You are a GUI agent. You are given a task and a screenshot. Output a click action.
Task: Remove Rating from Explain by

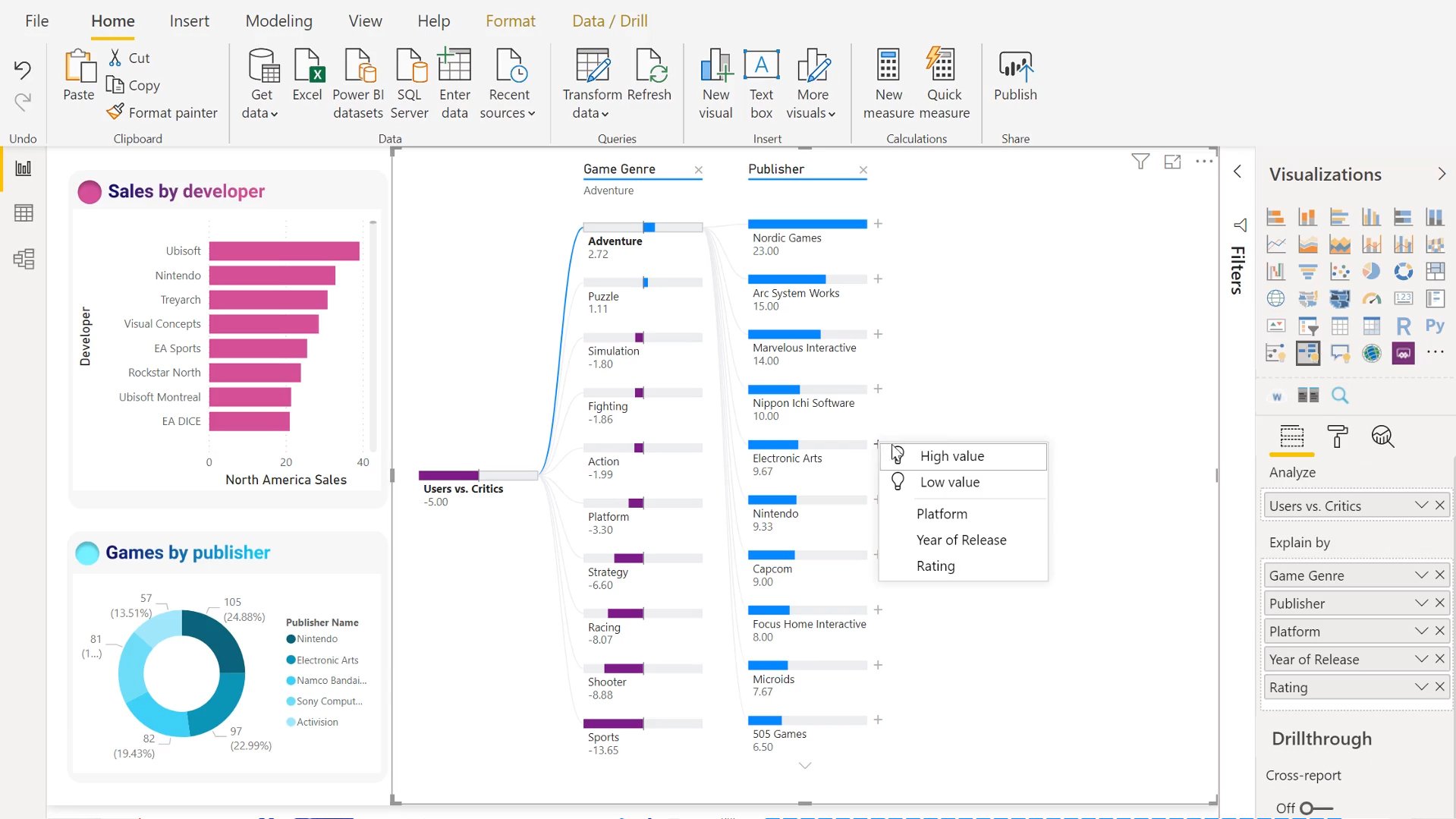(1439, 687)
